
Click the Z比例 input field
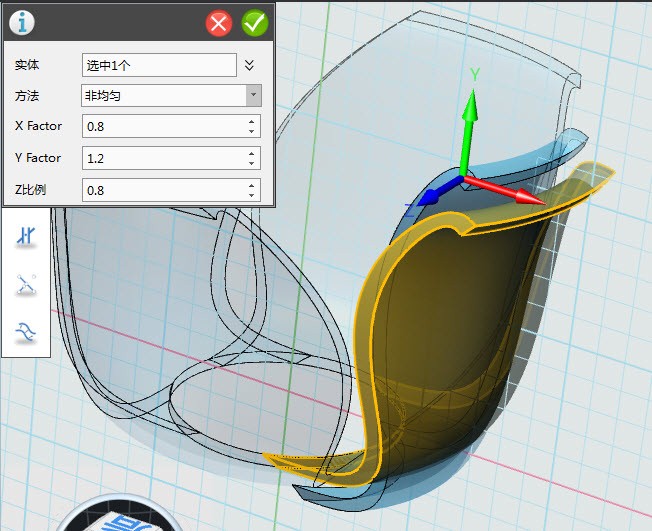pyautogui.click(x=162, y=190)
